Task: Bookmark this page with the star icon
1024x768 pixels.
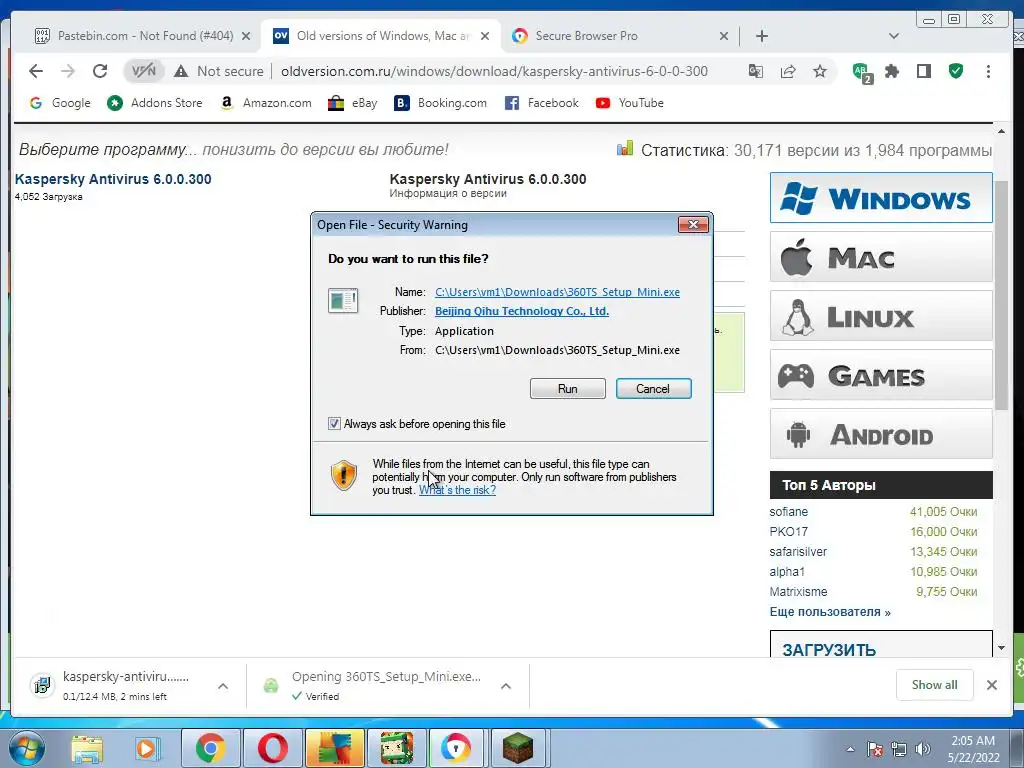Action: click(x=820, y=71)
